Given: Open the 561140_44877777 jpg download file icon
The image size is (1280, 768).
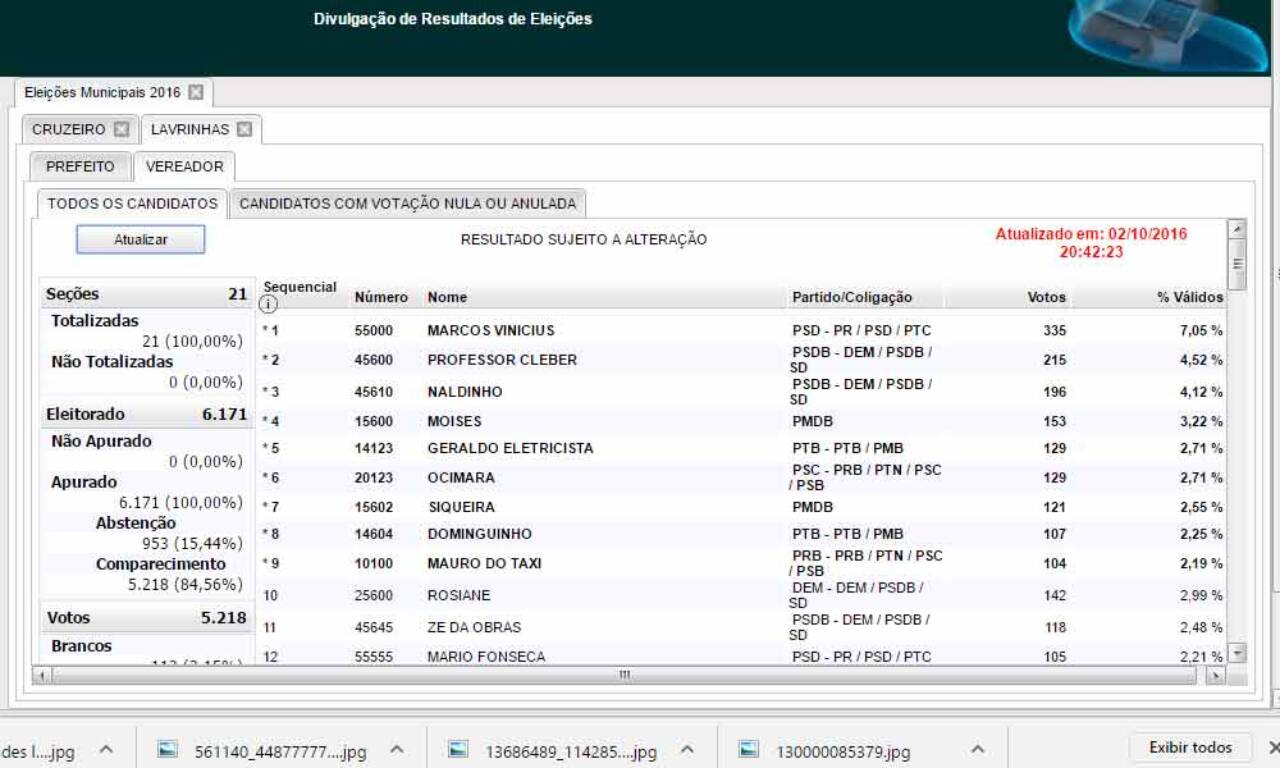Looking at the screenshot, I should (169, 751).
